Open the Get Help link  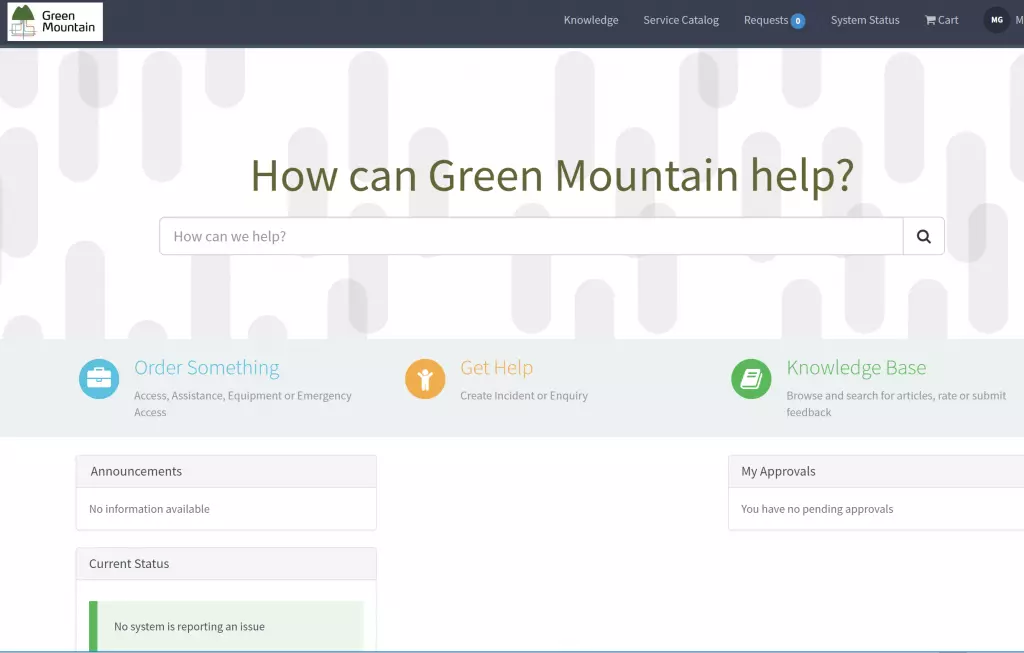496,368
